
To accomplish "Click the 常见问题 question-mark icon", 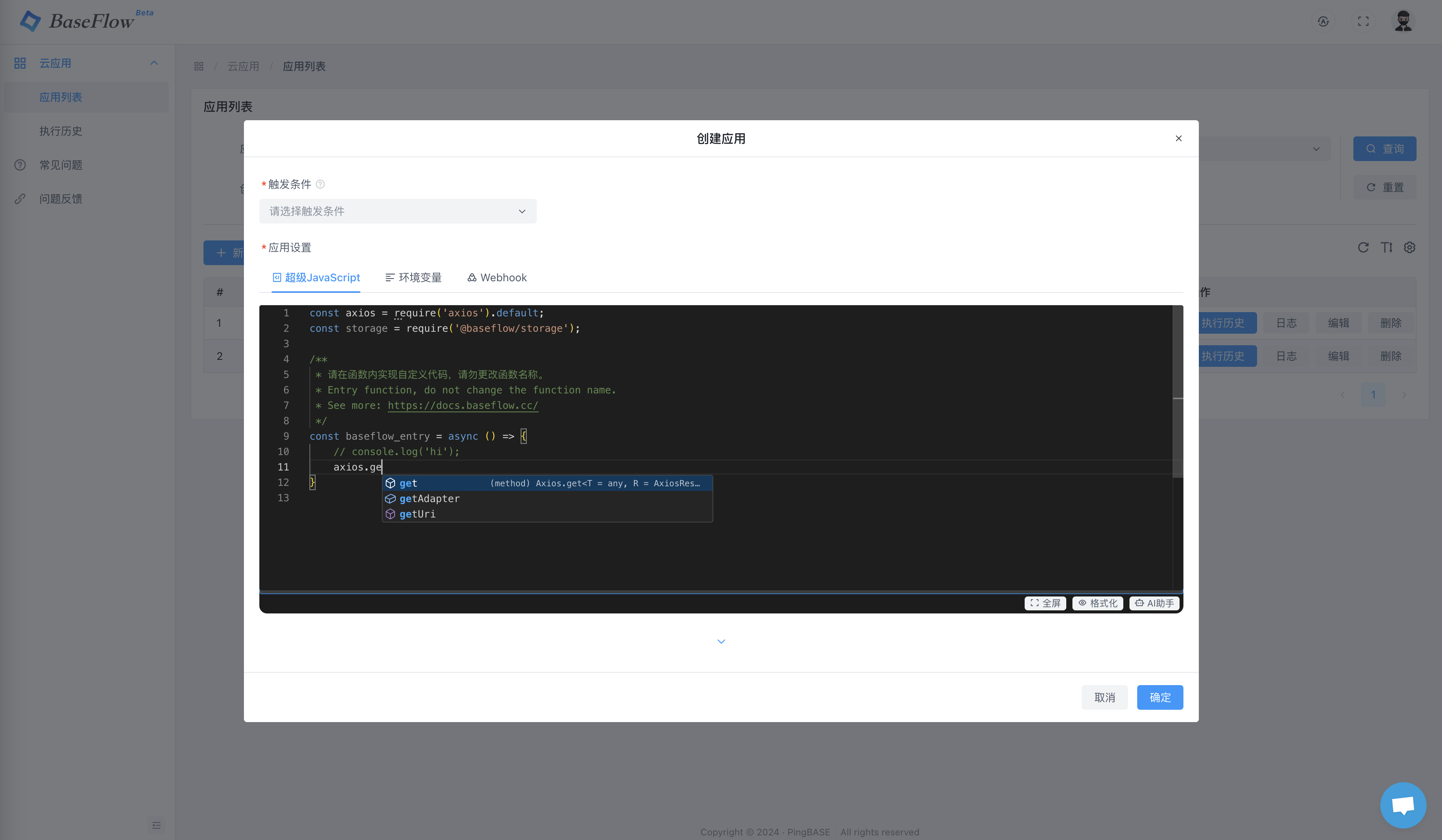I will pyautogui.click(x=20, y=165).
